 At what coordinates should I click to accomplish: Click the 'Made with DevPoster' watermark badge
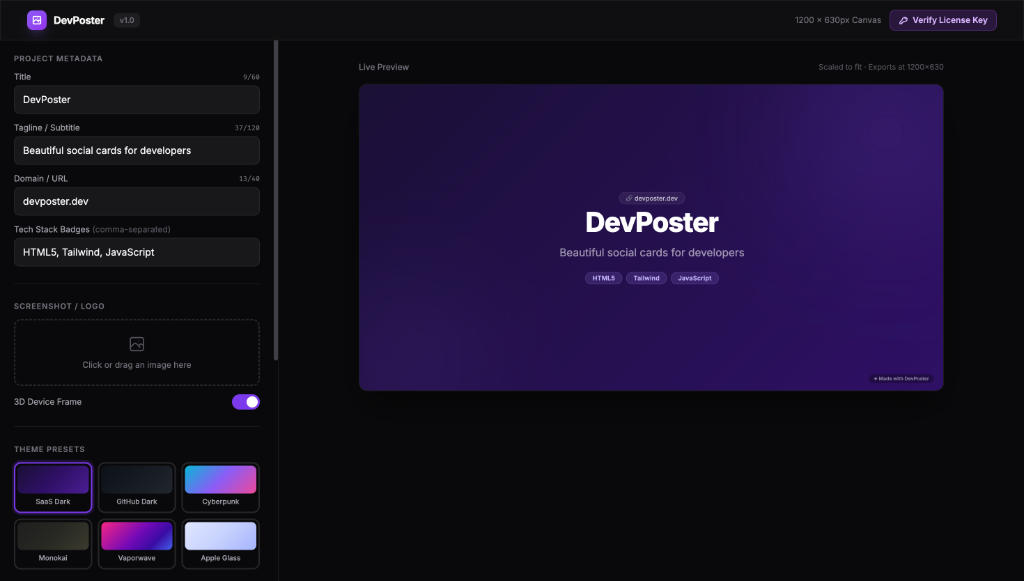(x=901, y=379)
